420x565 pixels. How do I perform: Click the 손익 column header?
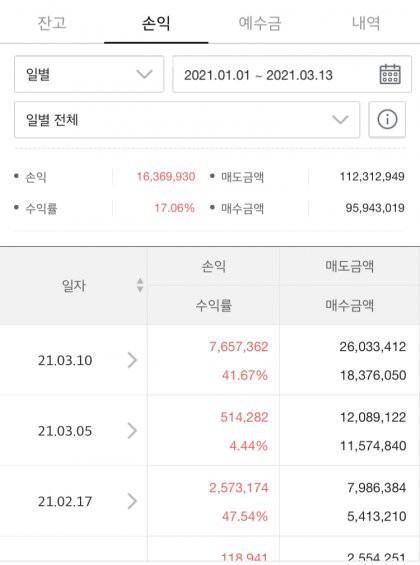(213, 266)
